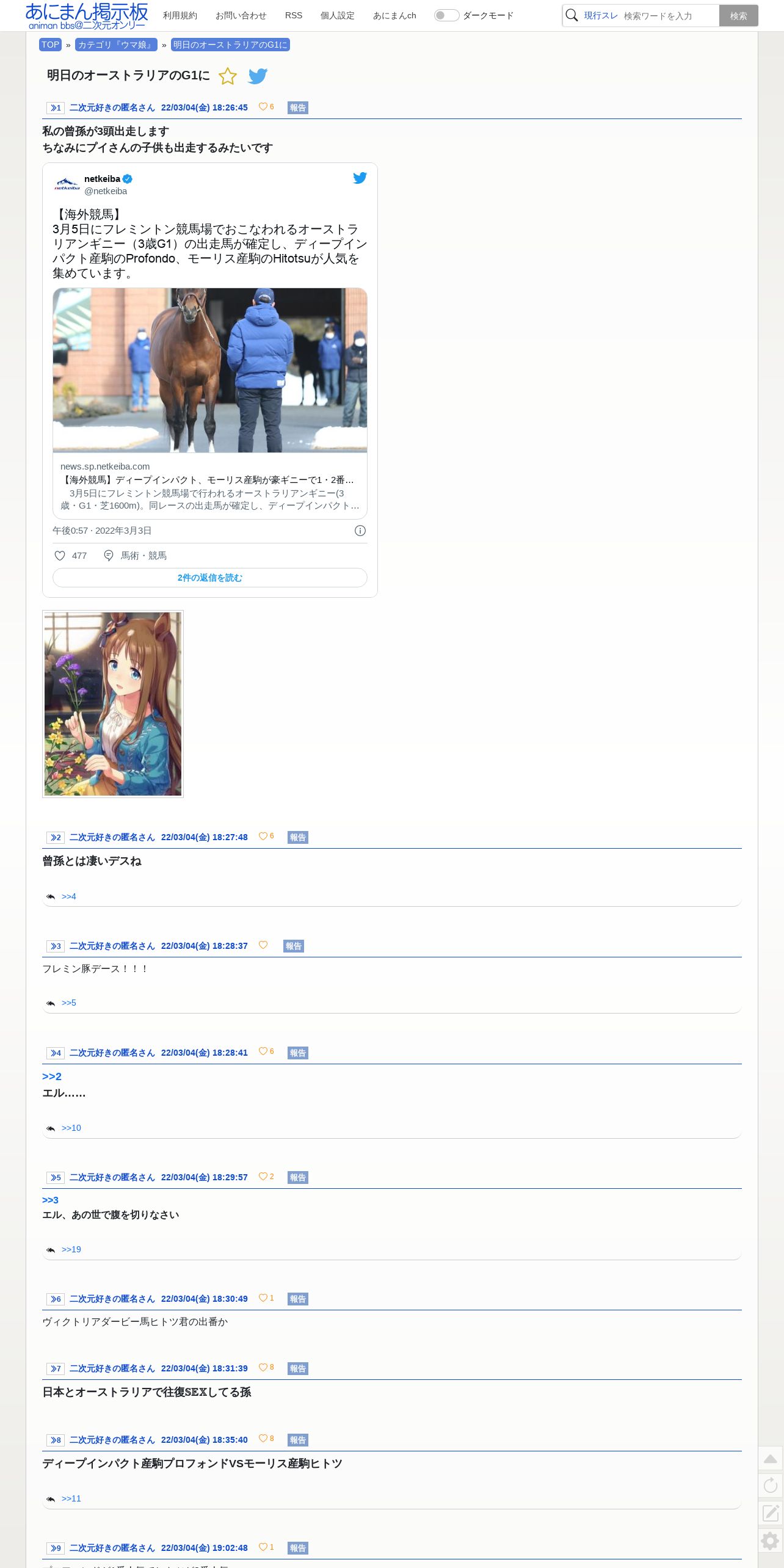
Task: Report post 7 with 報告 button
Action: [x=298, y=1369]
